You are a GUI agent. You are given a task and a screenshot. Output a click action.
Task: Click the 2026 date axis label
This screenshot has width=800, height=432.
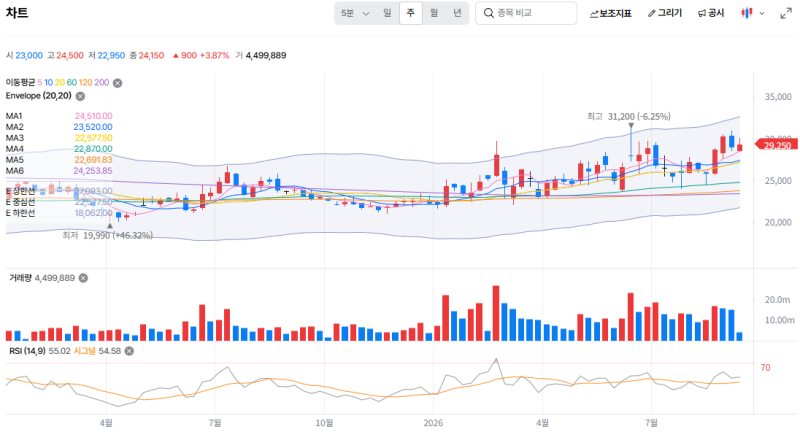[433, 423]
